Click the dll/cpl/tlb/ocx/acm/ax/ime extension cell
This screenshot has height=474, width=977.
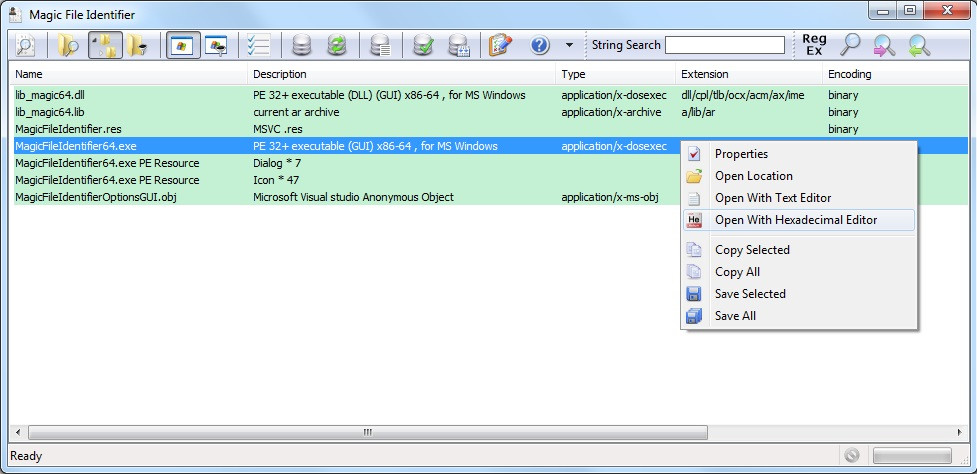(x=743, y=95)
